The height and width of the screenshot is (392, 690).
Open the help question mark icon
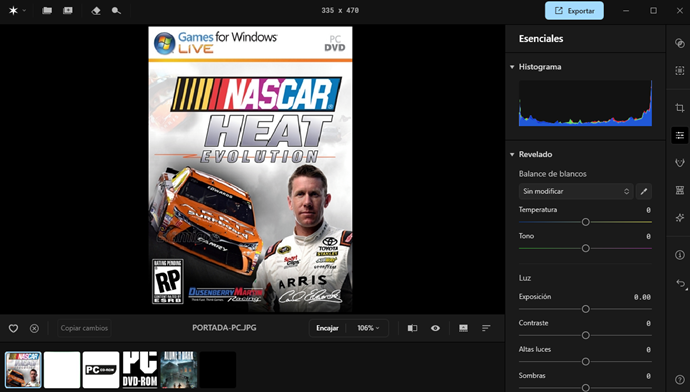(680, 380)
